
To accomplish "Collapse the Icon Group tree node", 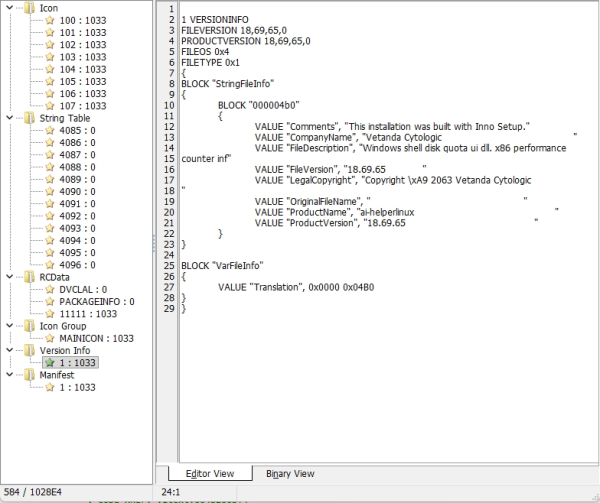I will pyautogui.click(x=10, y=326).
